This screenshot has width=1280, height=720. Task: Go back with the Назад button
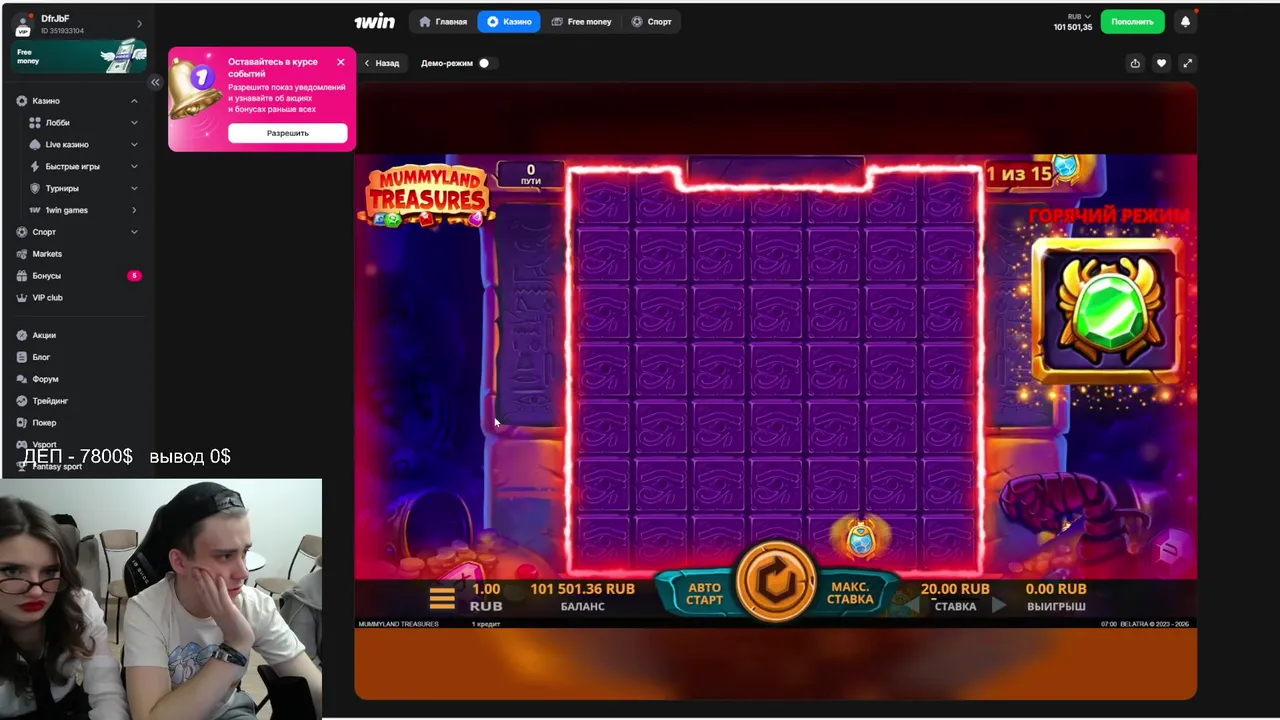coord(381,63)
